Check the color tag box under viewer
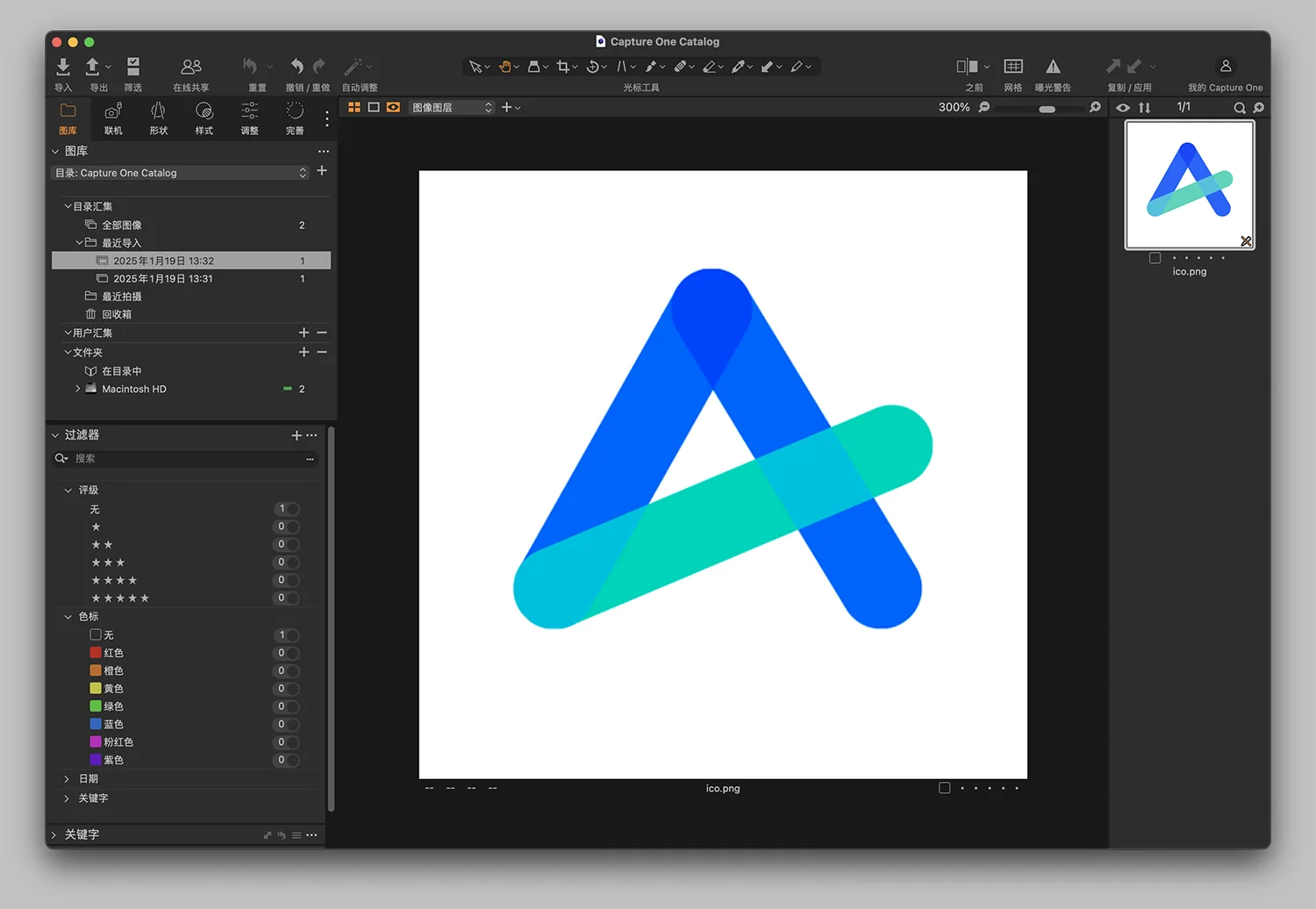Image resolution: width=1316 pixels, height=909 pixels. point(944,788)
